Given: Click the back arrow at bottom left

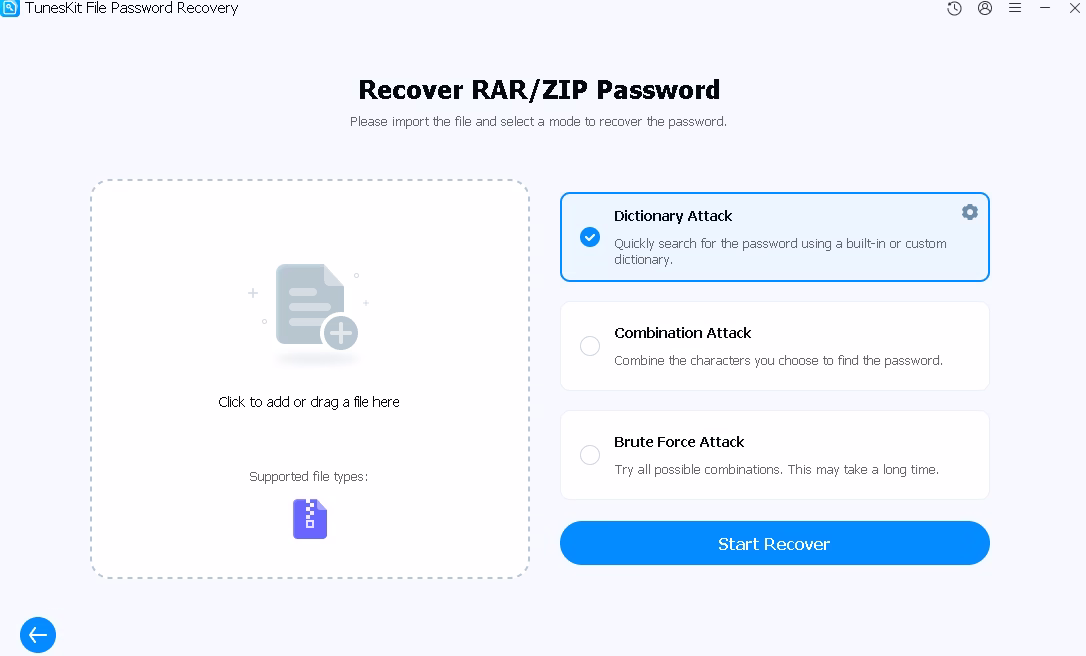Looking at the screenshot, I should coord(37,635).
